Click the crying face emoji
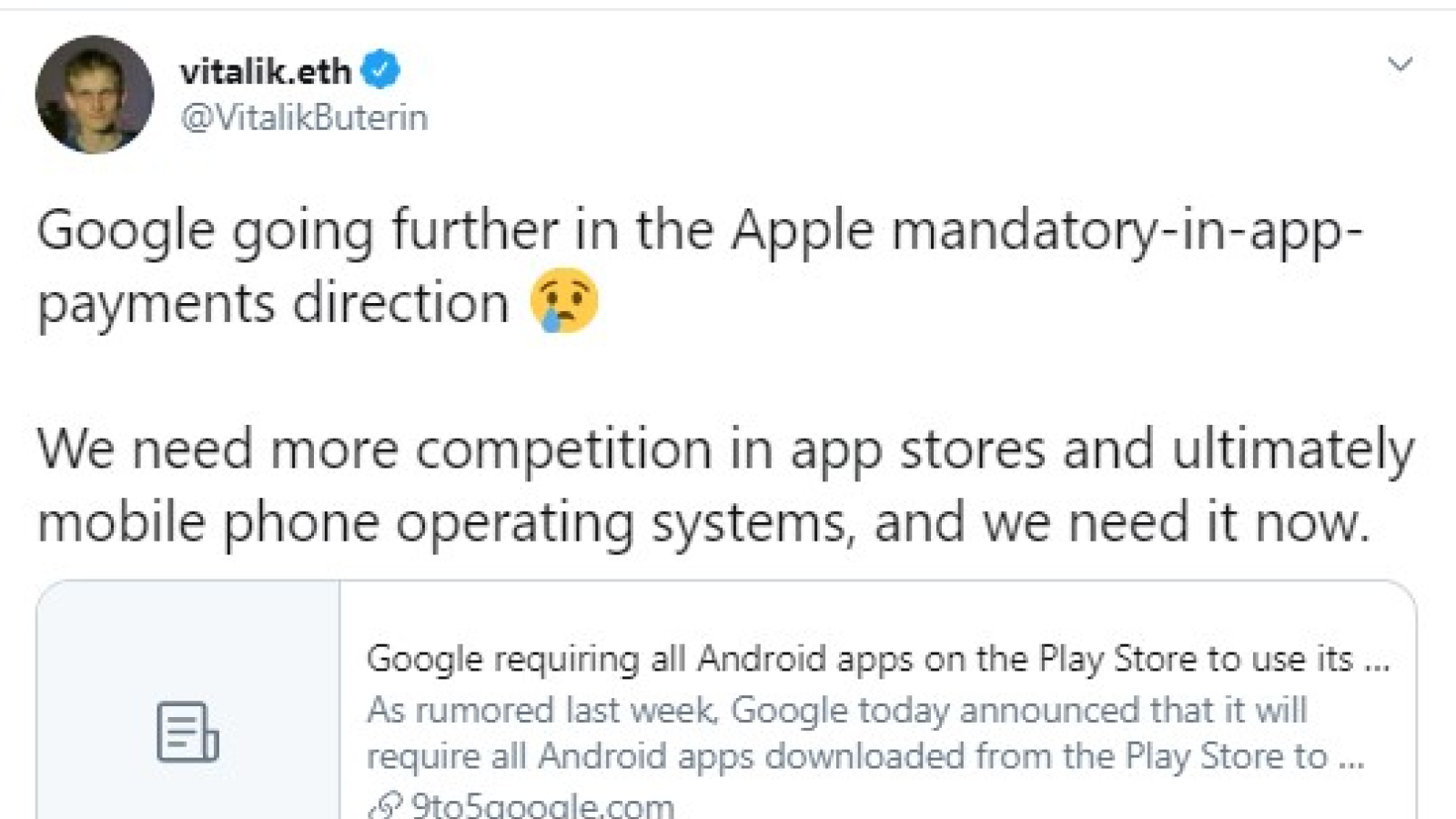Screen dimensions: 1456x819 coord(564,301)
